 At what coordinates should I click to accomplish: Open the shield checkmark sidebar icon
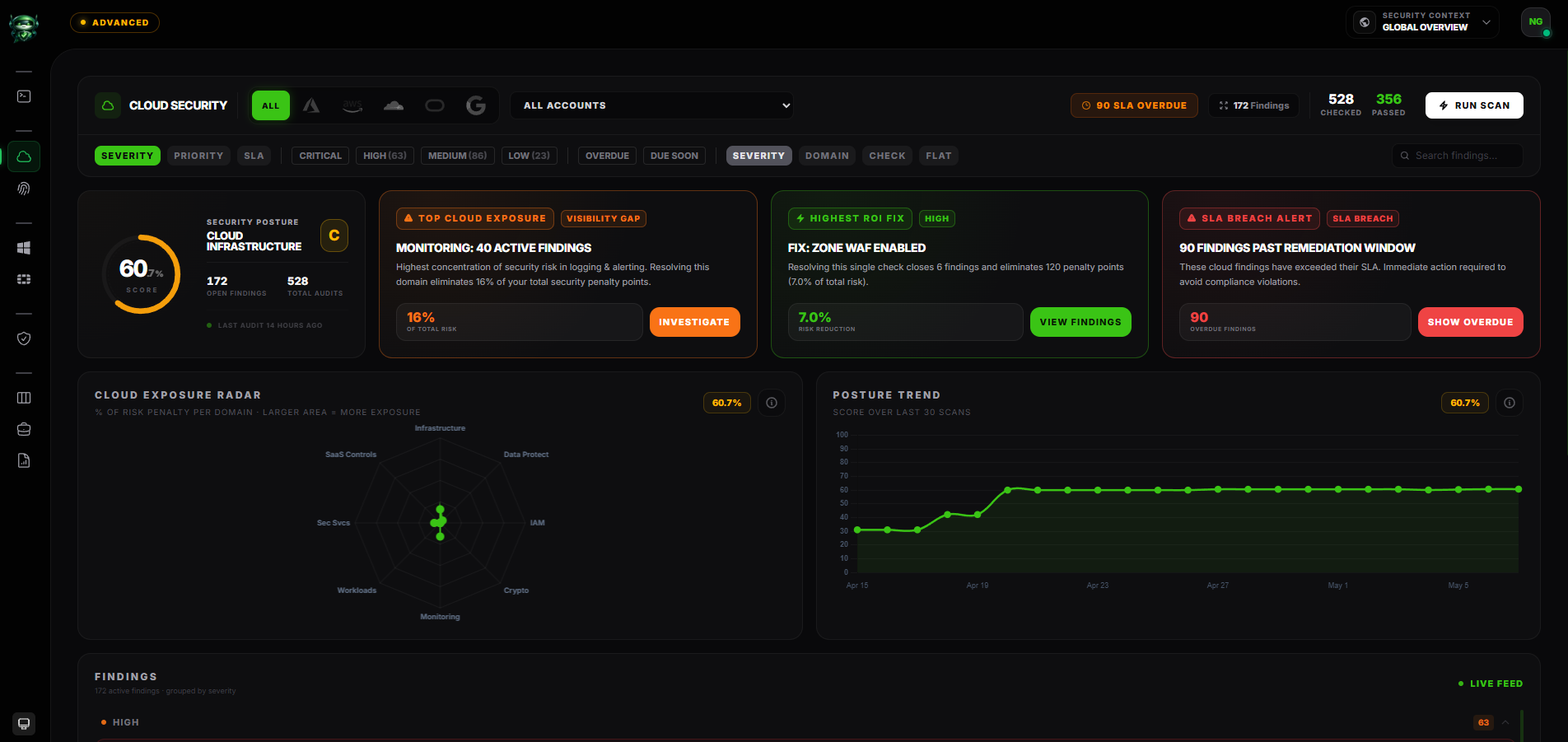point(24,338)
